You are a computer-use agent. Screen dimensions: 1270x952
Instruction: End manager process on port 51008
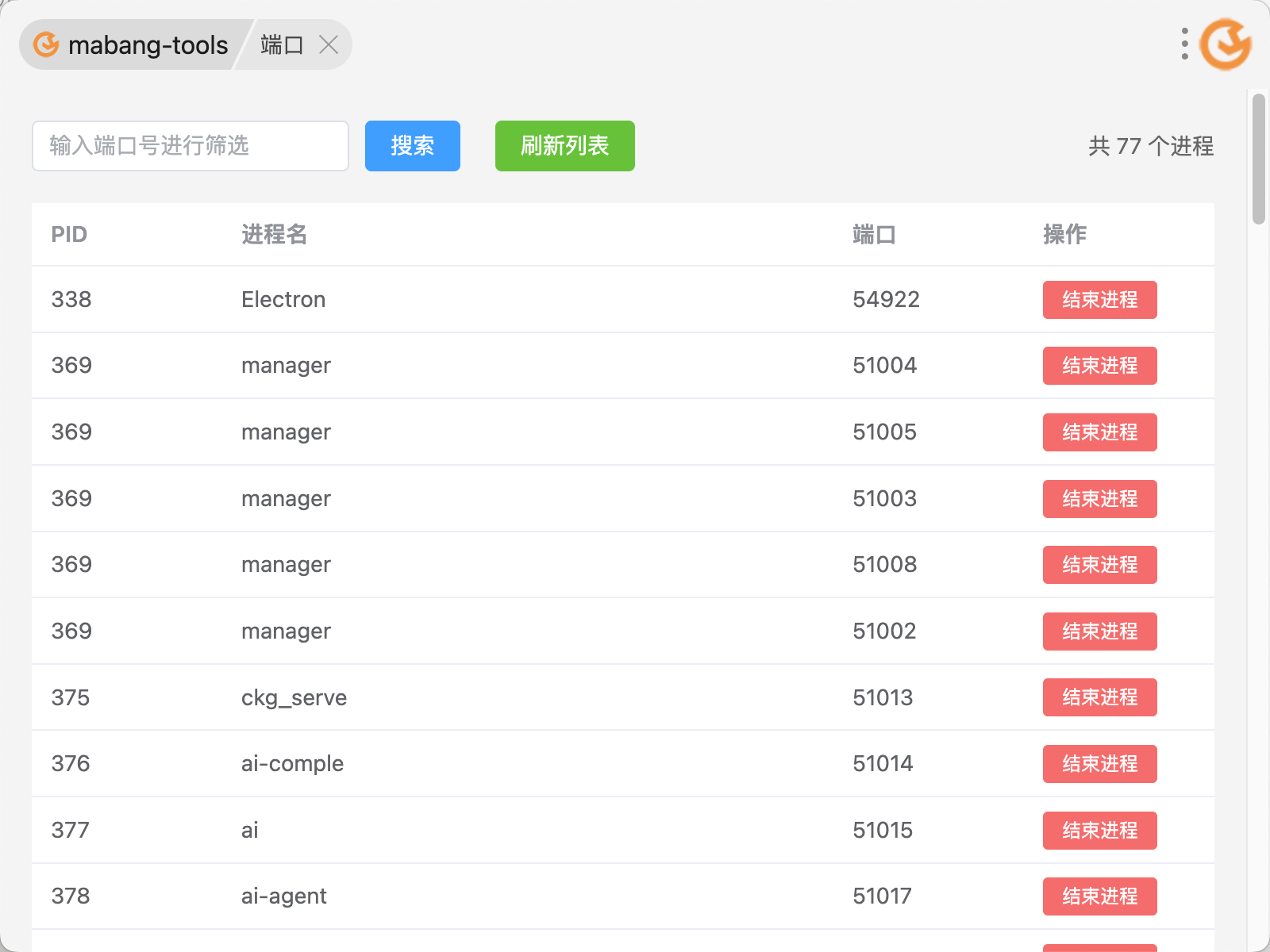click(1099, 565)
